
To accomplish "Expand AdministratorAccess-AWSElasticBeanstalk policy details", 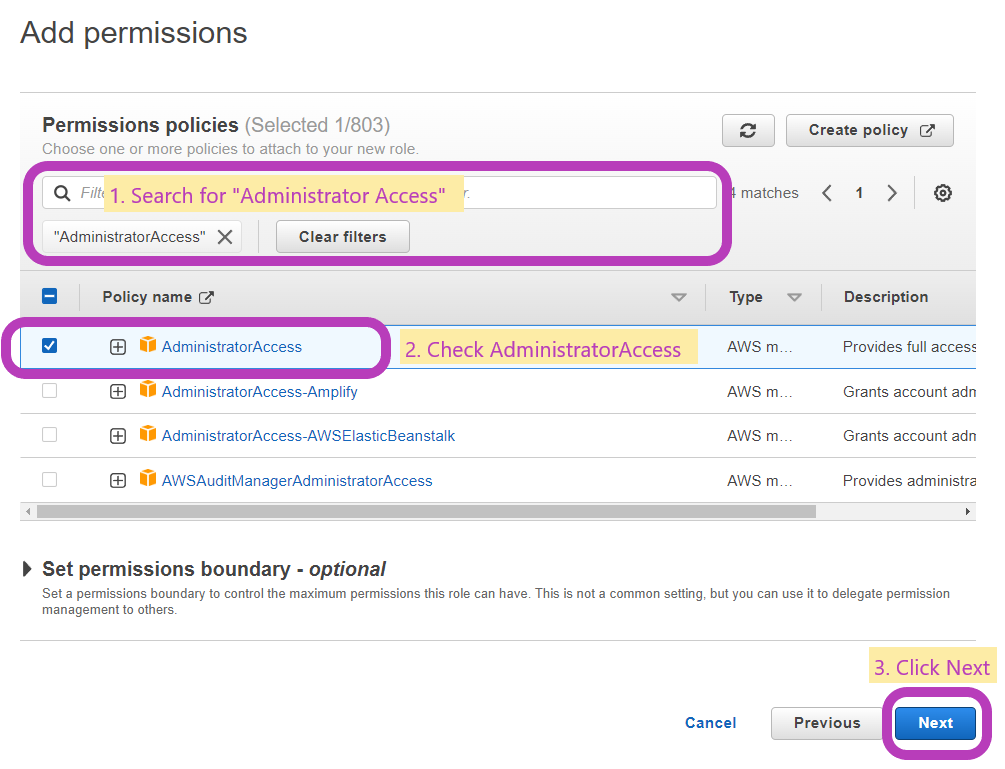I will point(117,435).
